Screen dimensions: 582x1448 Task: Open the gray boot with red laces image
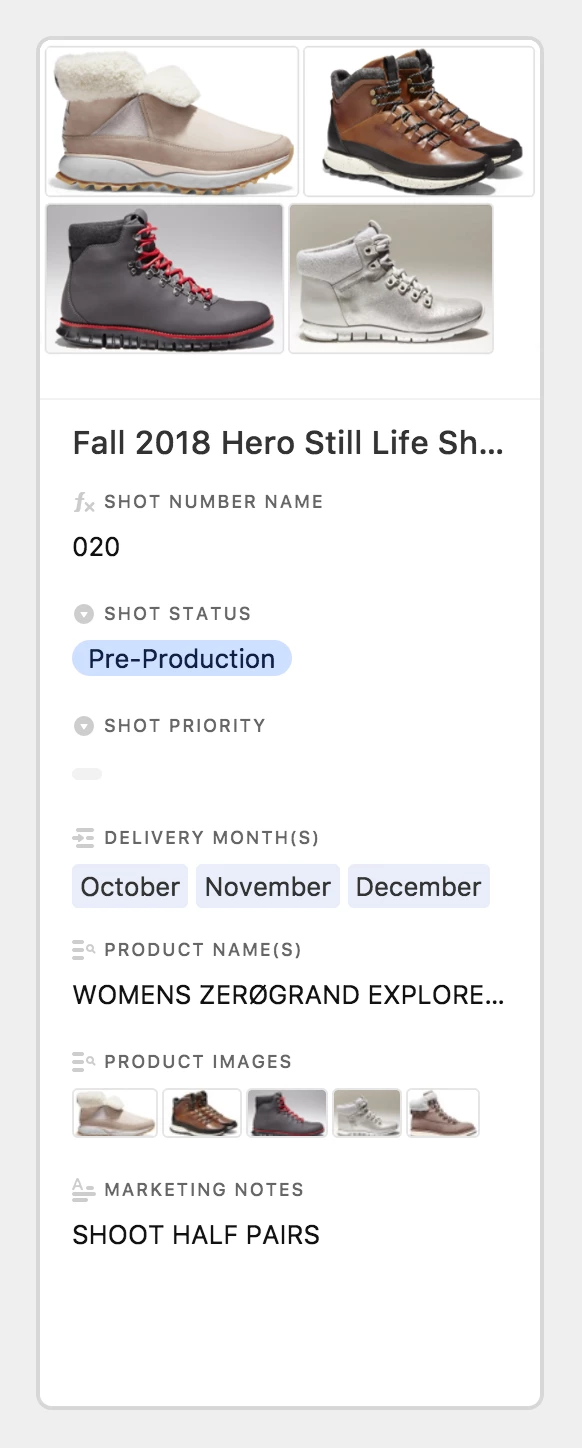tap(165, 279)
